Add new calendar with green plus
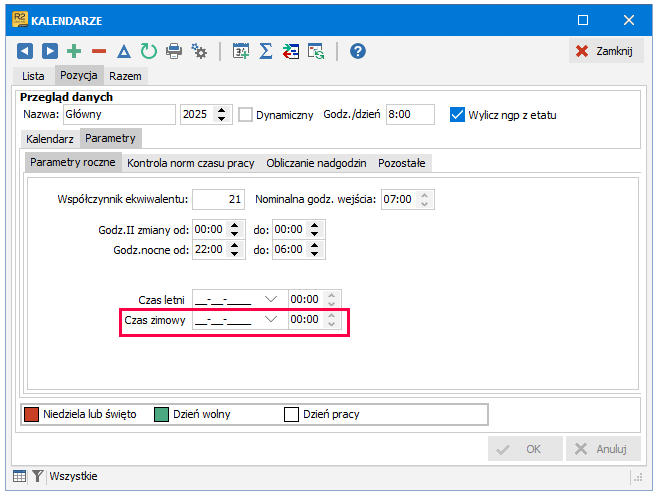The image size is (663, 499). pyautogui.click(x=74, y=51)
